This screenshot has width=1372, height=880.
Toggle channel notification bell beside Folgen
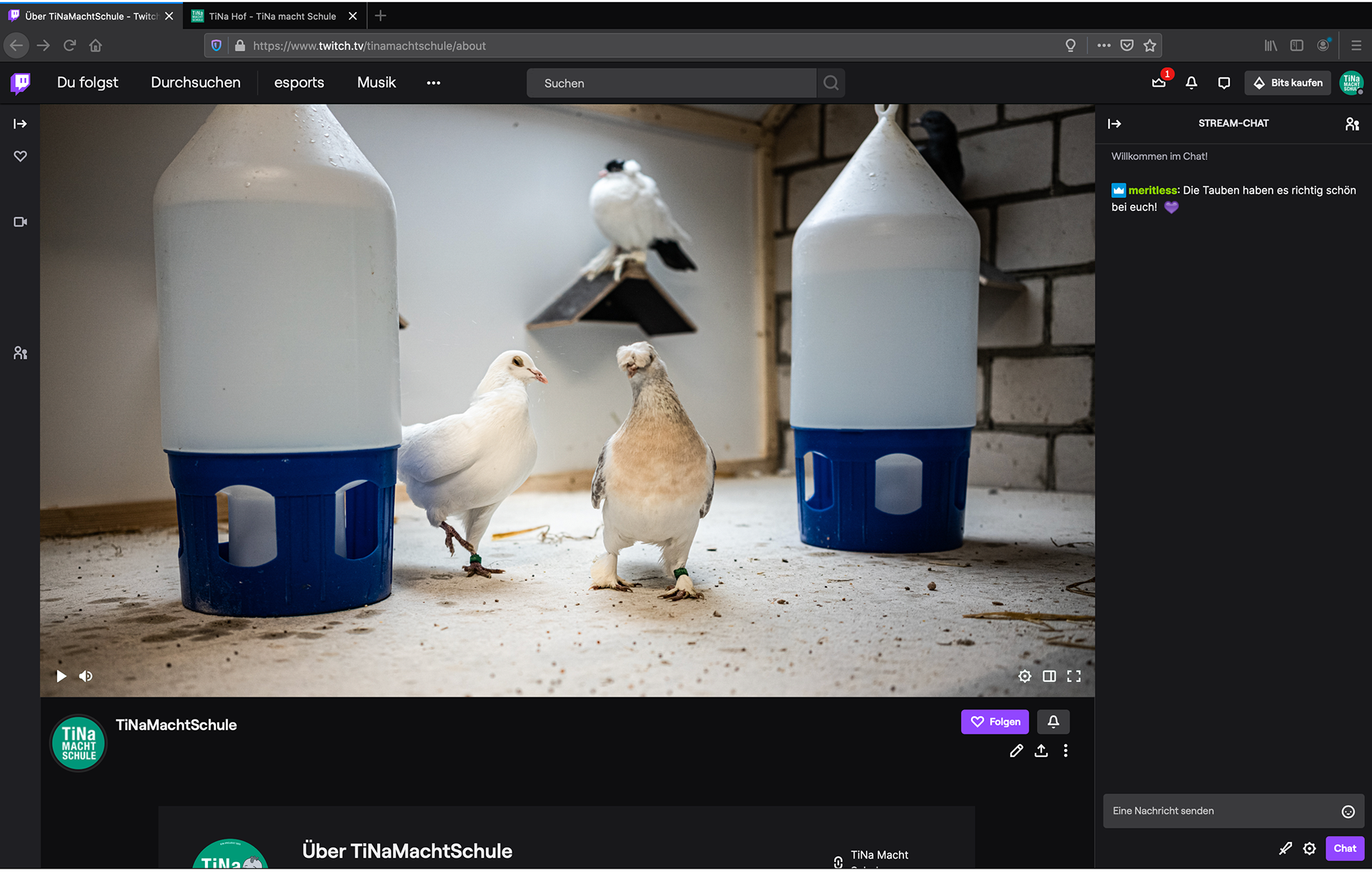tap(1053, 722)
